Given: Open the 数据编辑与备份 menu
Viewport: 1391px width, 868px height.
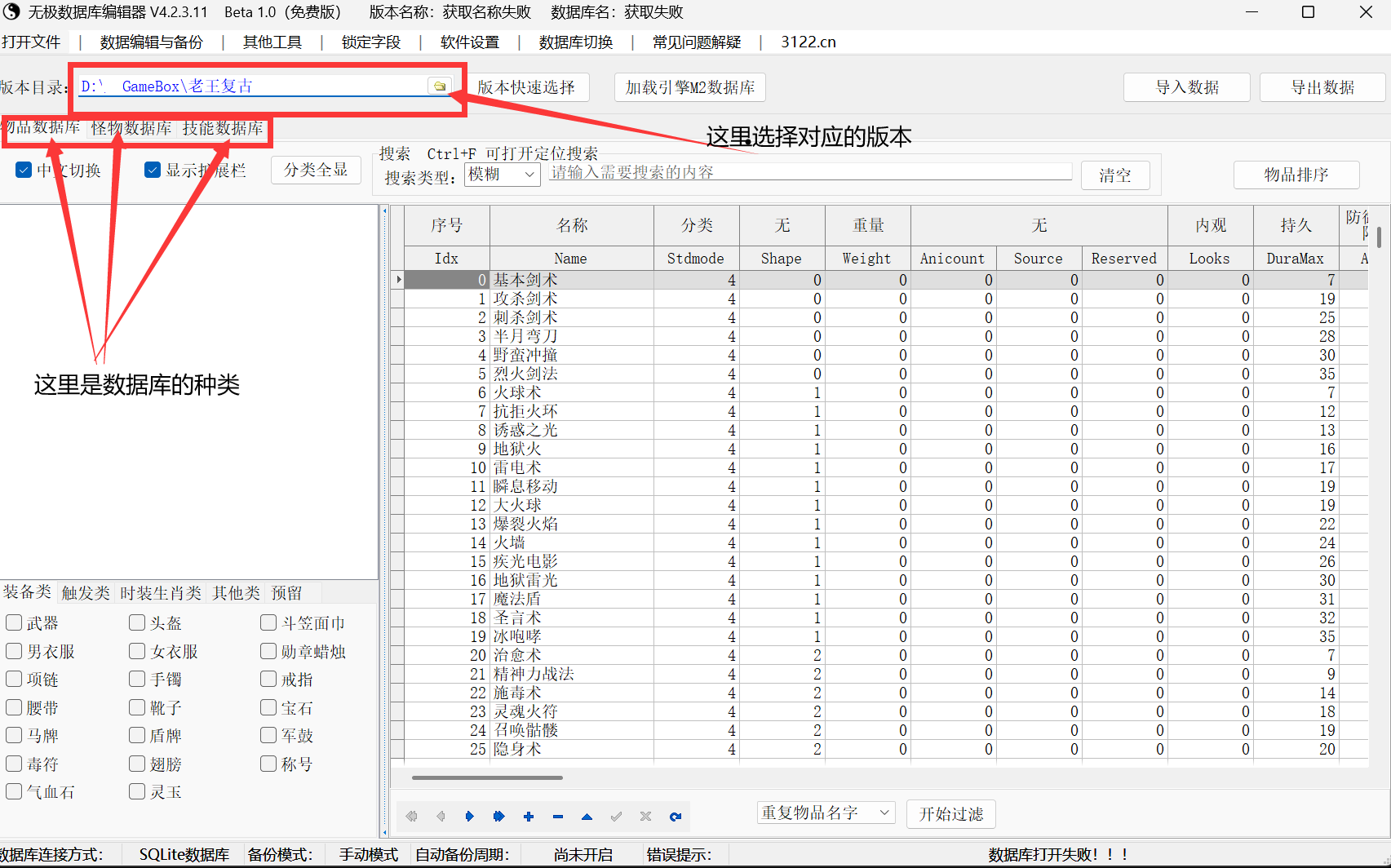Looking at the screenshot, I should click(x=152, y=42).
